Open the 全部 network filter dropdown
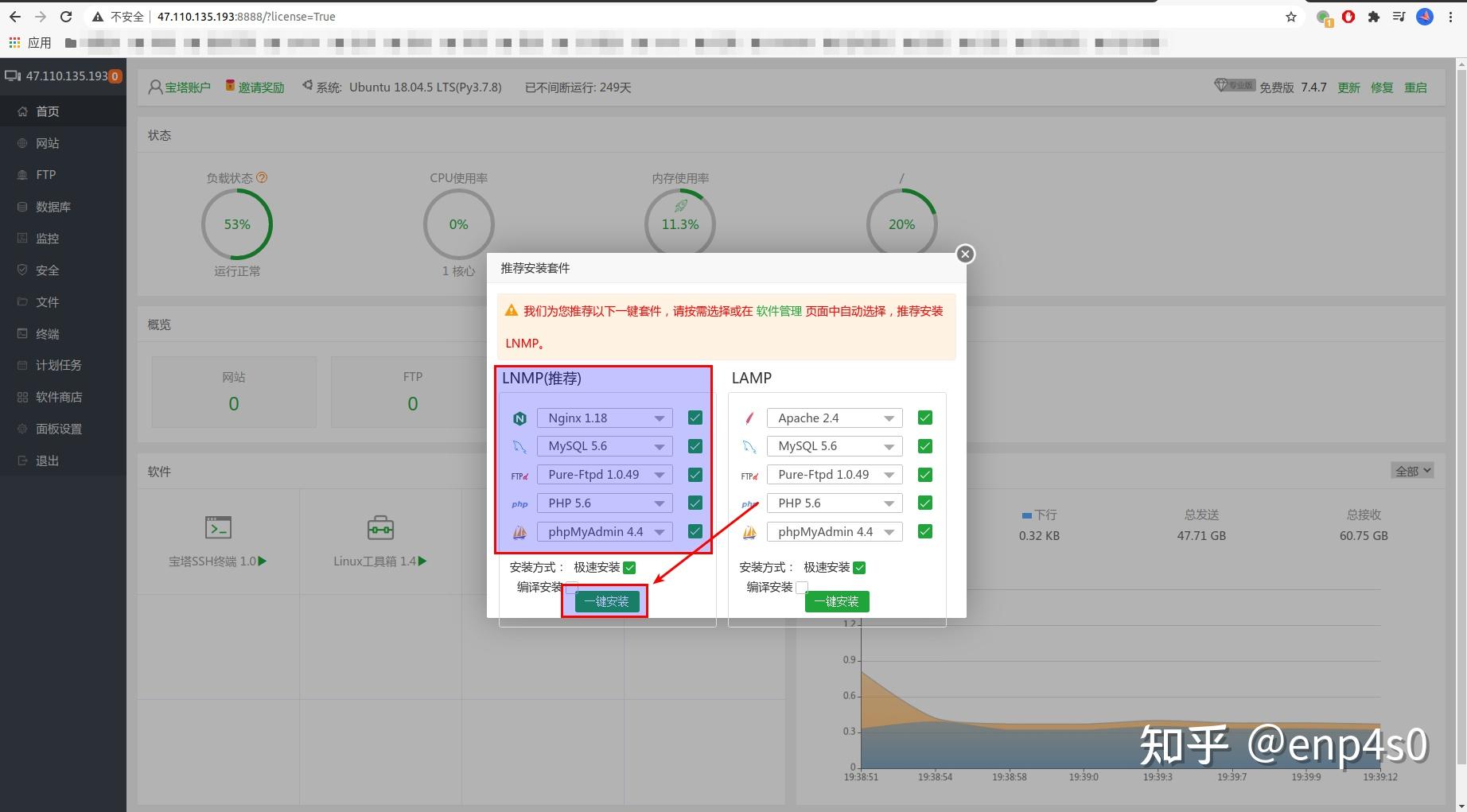Screen dimensions: 1467x812 pyautogui.click(x=1412, y=471)
